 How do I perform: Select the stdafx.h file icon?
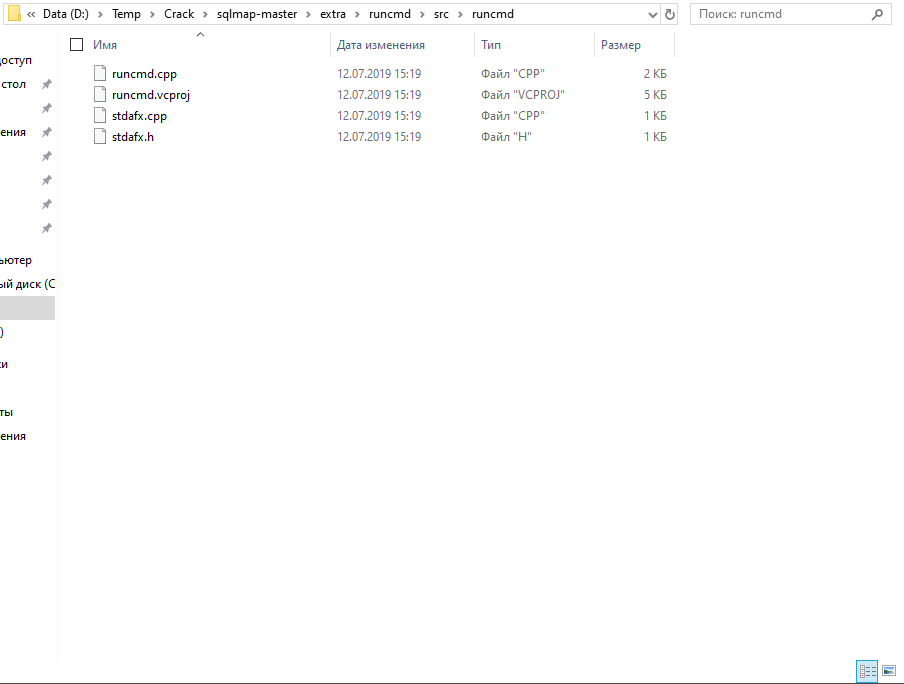(100, 137)
